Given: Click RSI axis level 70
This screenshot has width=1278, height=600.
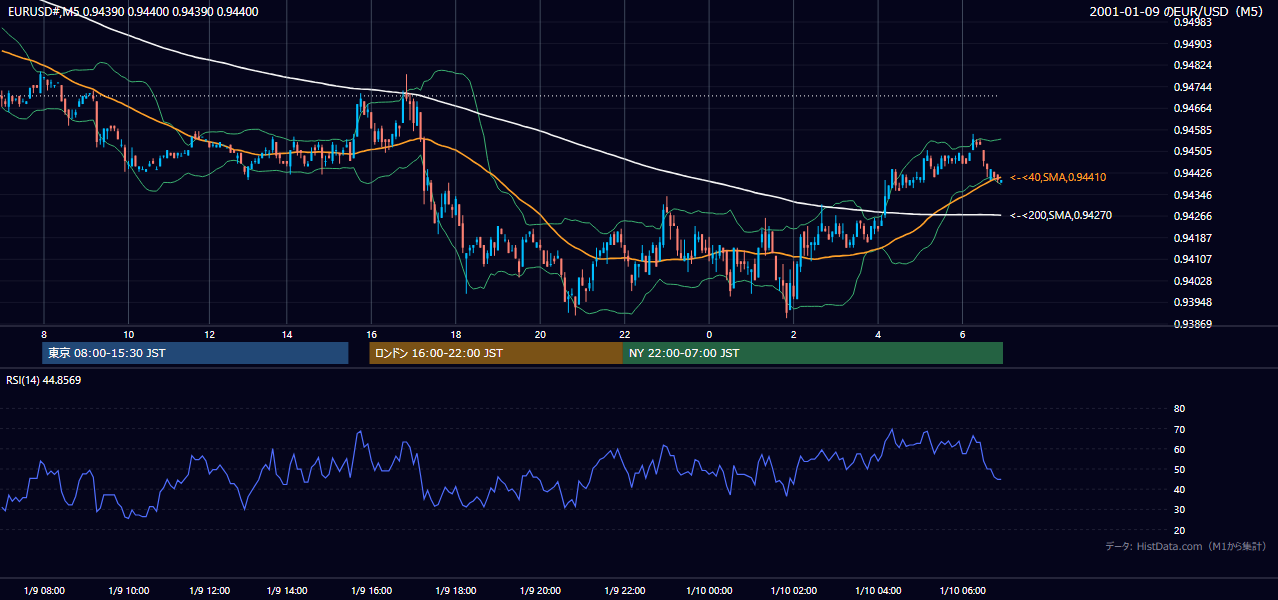Looking at the screenshot, I should (1179, 429).
